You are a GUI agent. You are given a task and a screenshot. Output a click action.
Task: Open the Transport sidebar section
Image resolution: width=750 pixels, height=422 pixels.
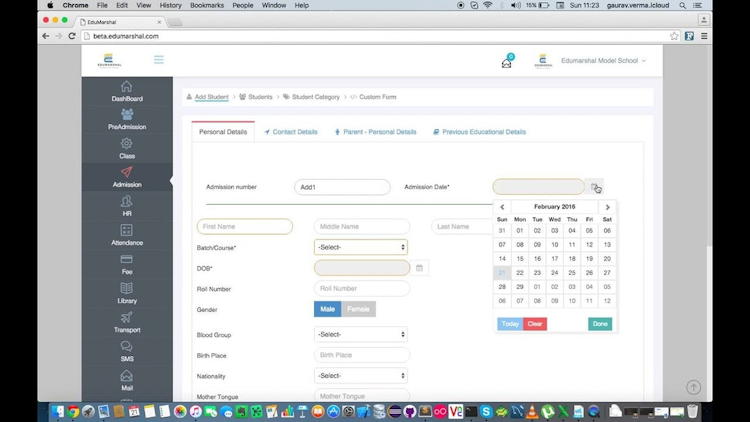(127, 322)
